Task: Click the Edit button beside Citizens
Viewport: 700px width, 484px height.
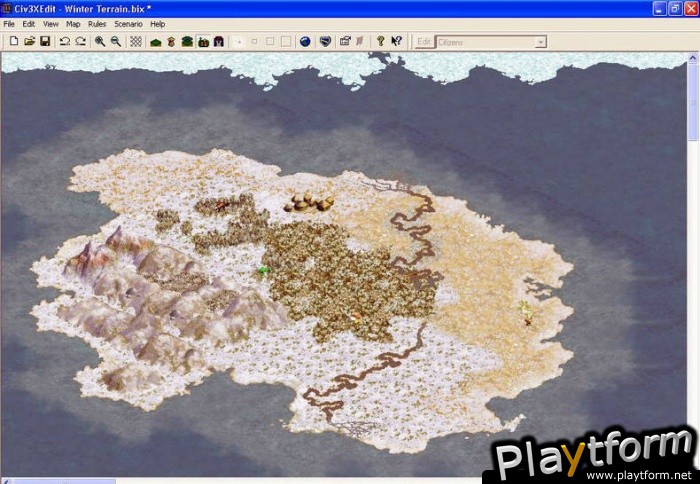Action: pos(423,42)
